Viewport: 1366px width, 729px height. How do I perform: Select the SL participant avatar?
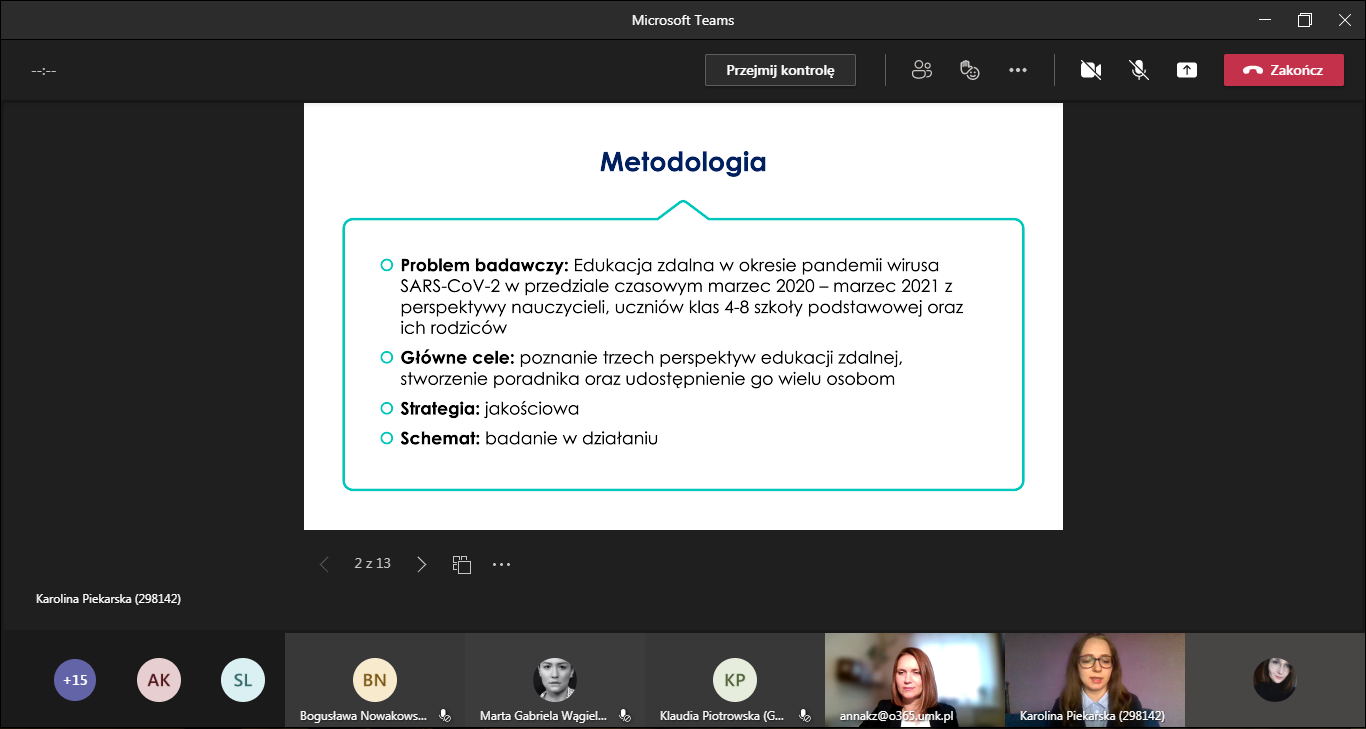(243, 680)
